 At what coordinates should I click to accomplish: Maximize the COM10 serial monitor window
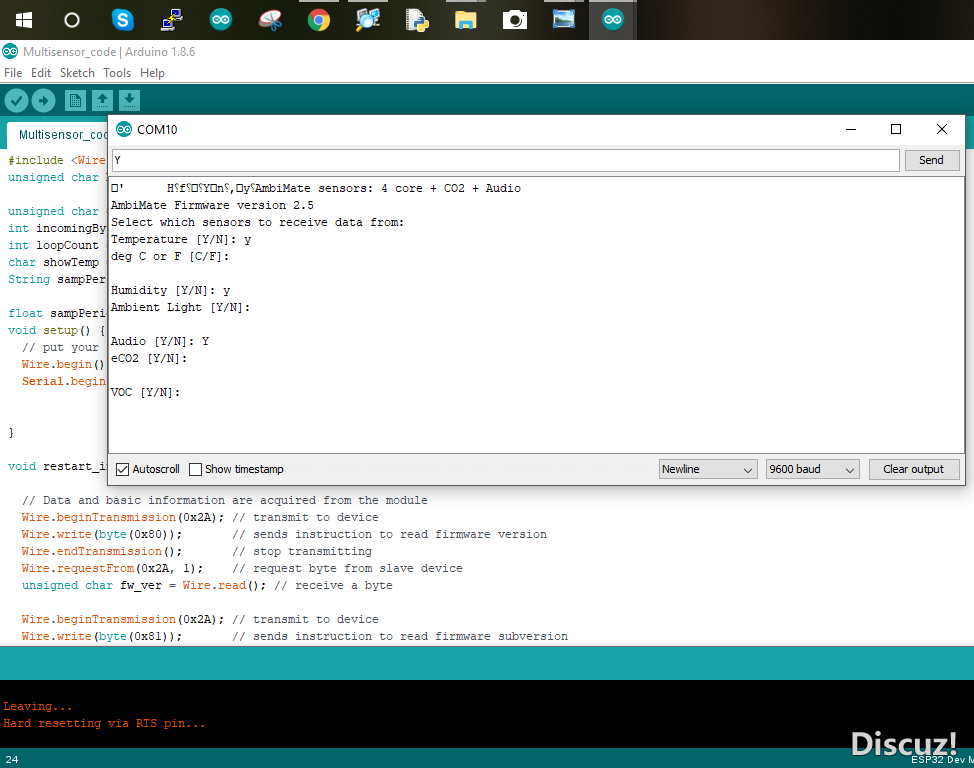click(896, 129)
